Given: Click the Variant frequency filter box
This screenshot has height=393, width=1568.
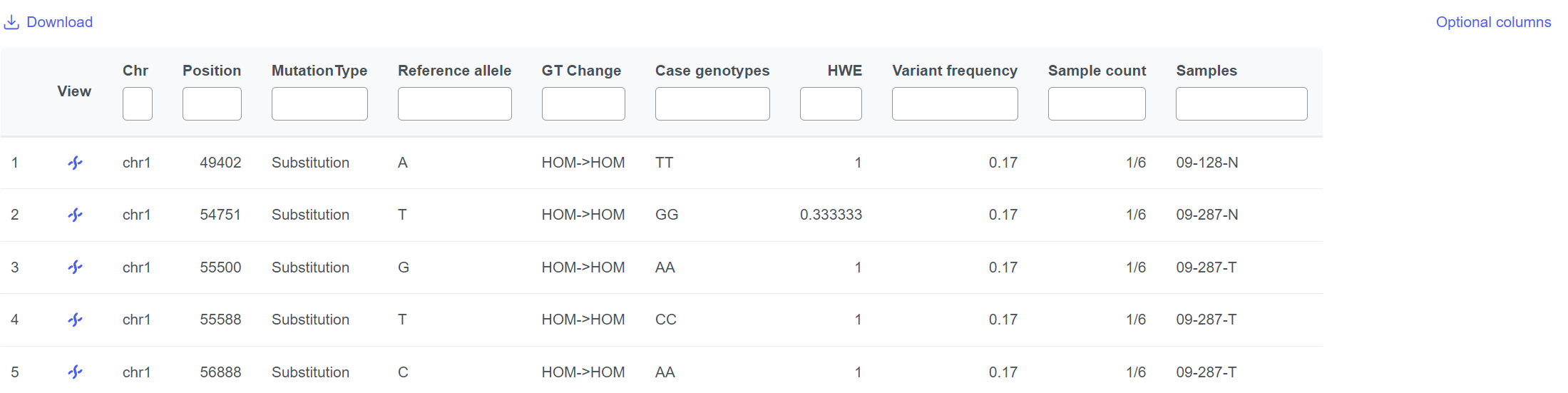Looking at the screenshot, I should [955, 104].
